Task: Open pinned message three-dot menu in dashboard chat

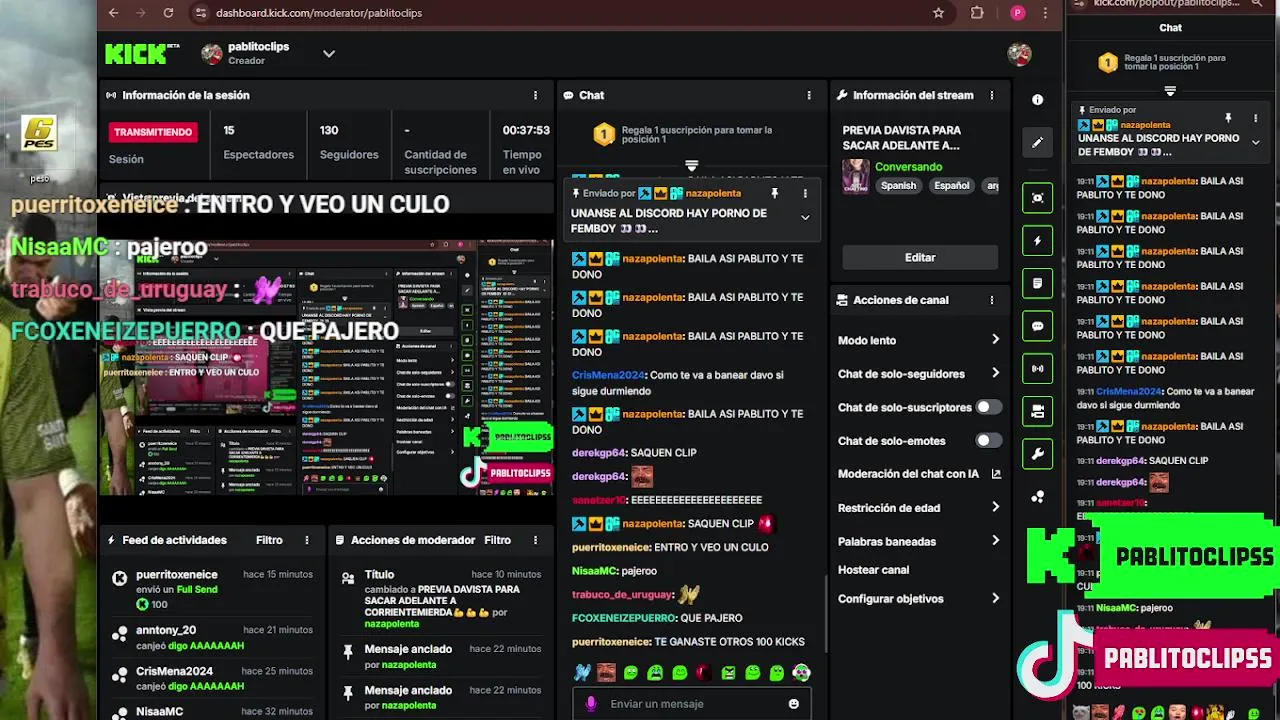Action: click(x=805, y=193)
